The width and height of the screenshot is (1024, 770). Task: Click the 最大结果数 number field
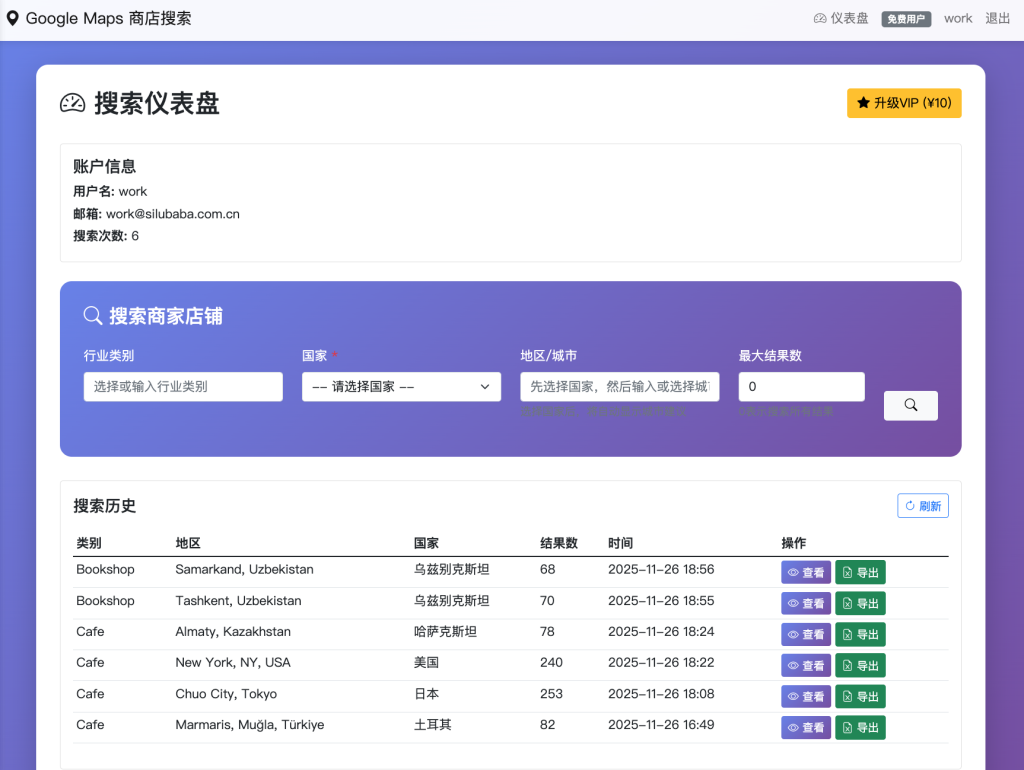click(x=801, y=387)
